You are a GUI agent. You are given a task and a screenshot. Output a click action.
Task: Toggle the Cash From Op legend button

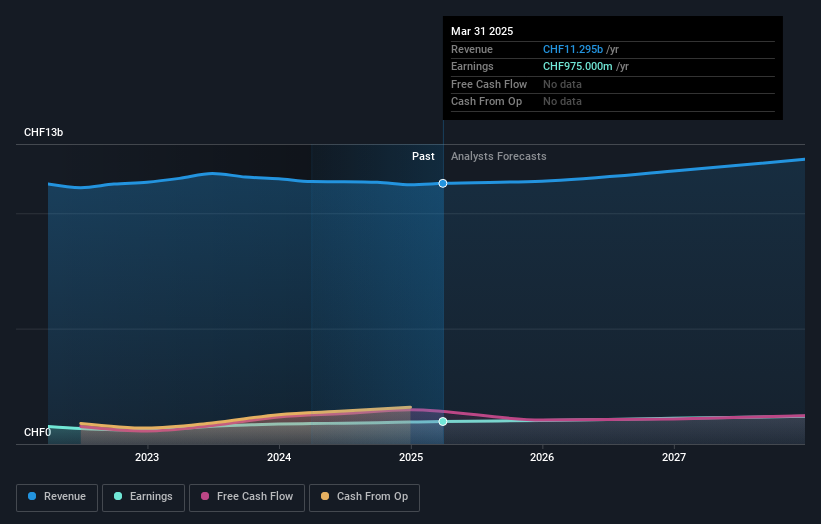(364, 497)
